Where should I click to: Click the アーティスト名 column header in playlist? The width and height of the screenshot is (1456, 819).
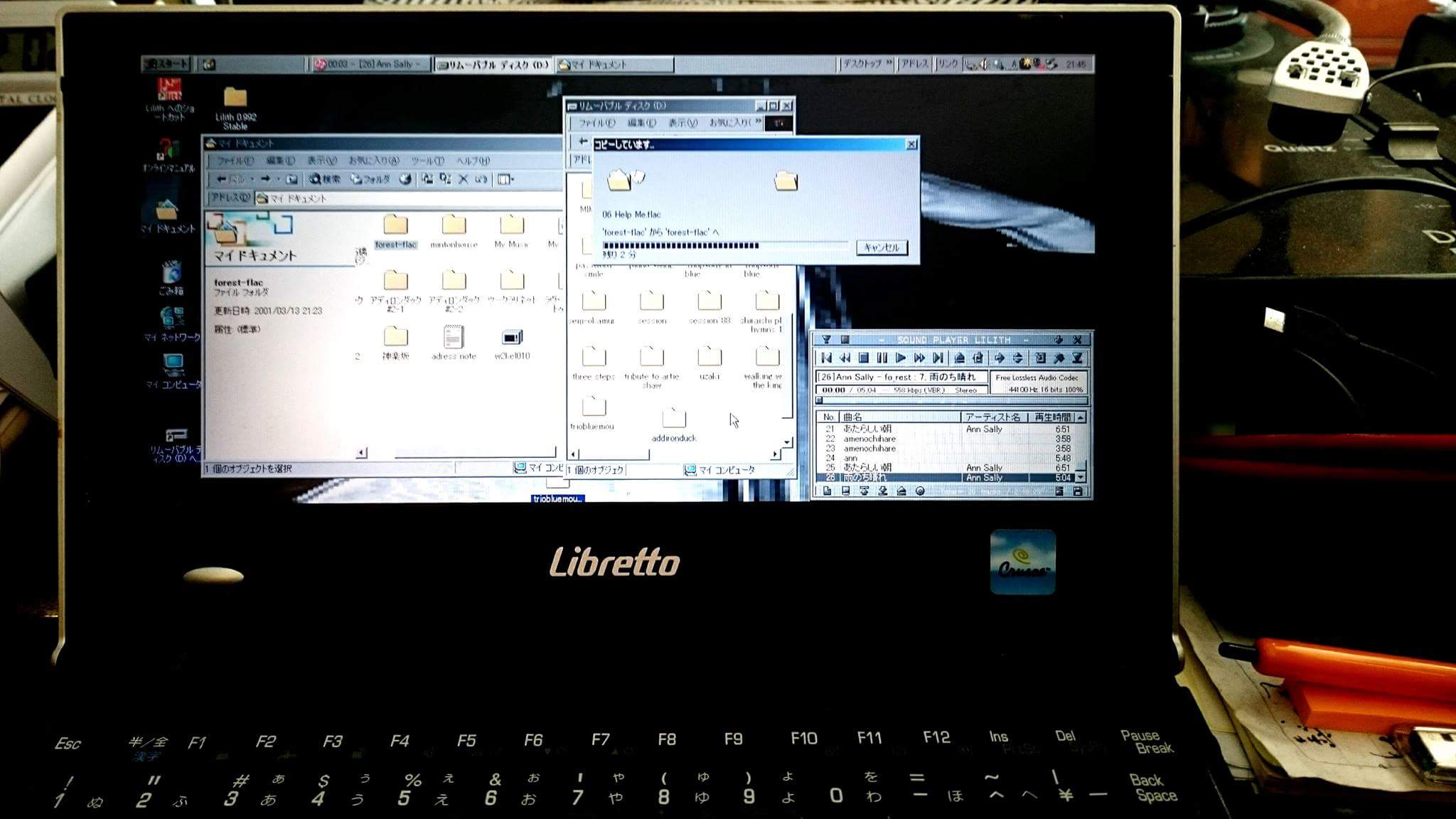(x=994, y=417)
